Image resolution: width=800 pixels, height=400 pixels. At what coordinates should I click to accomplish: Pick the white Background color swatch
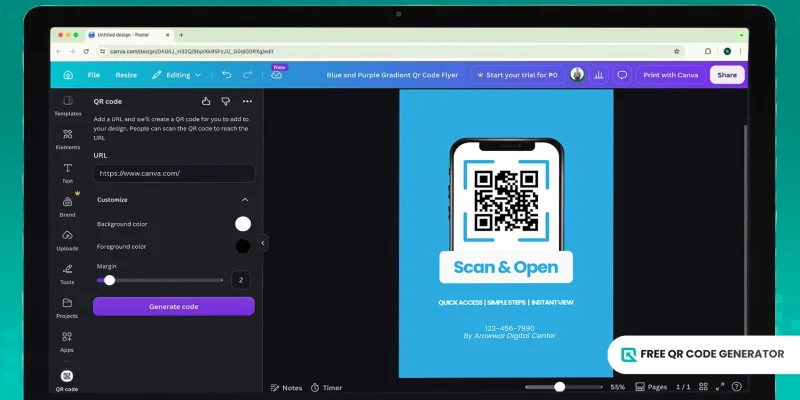(x=243, y=224)
